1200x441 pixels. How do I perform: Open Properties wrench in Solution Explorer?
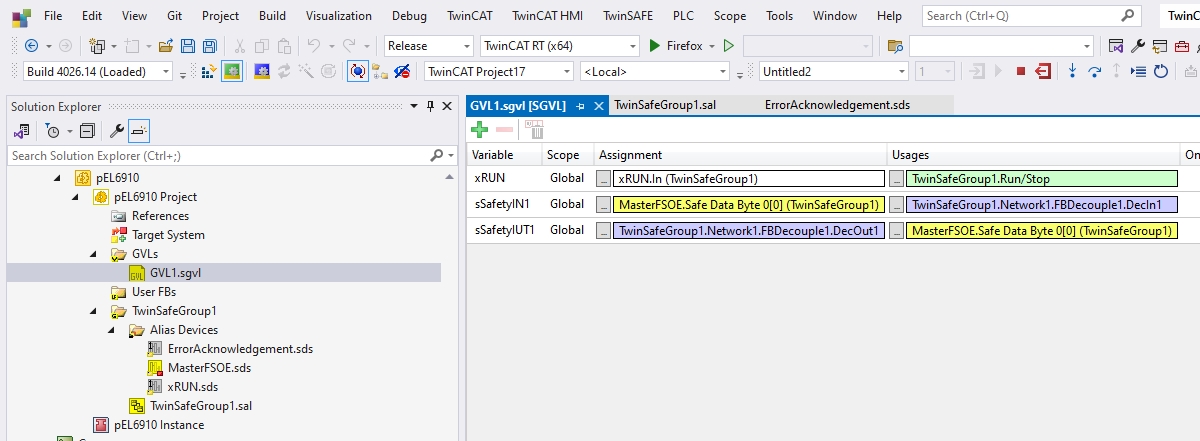[116, 131]
